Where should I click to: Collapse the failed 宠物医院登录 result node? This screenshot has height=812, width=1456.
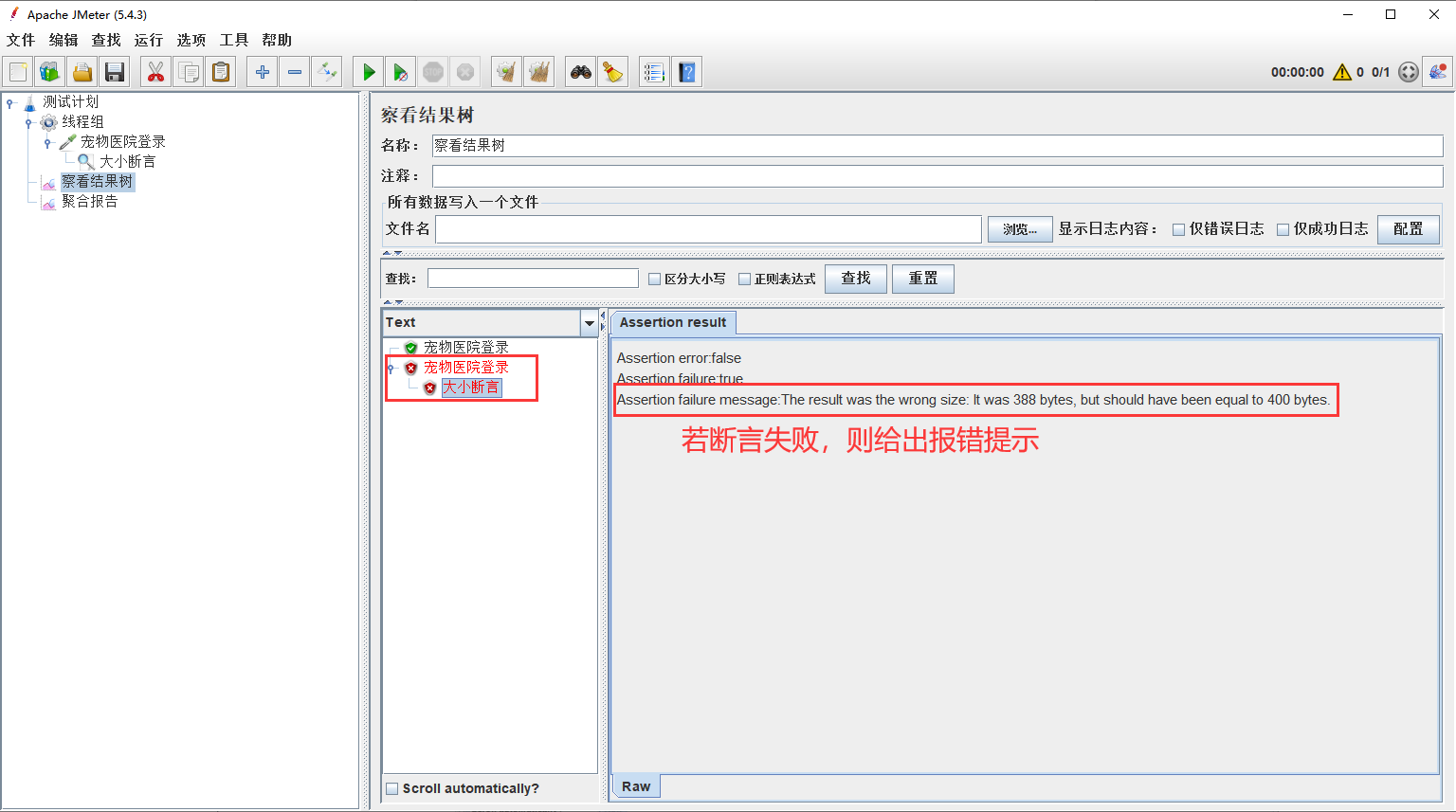[391, 368]
